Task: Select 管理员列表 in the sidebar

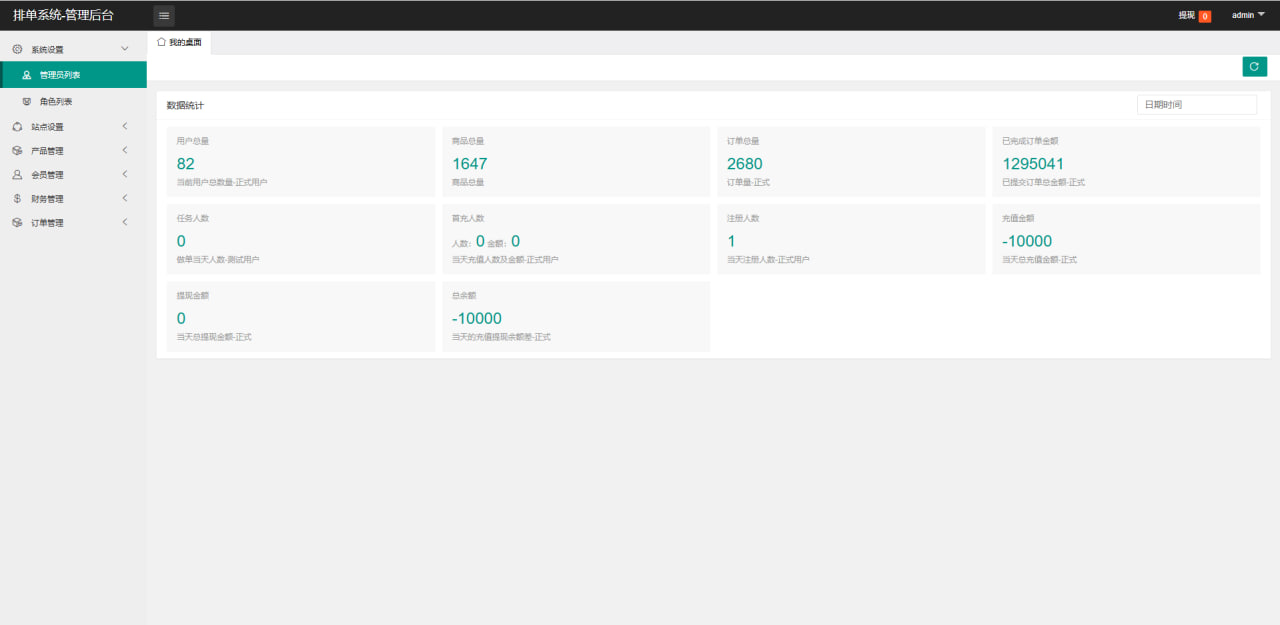Action: (x=60, y=75)
